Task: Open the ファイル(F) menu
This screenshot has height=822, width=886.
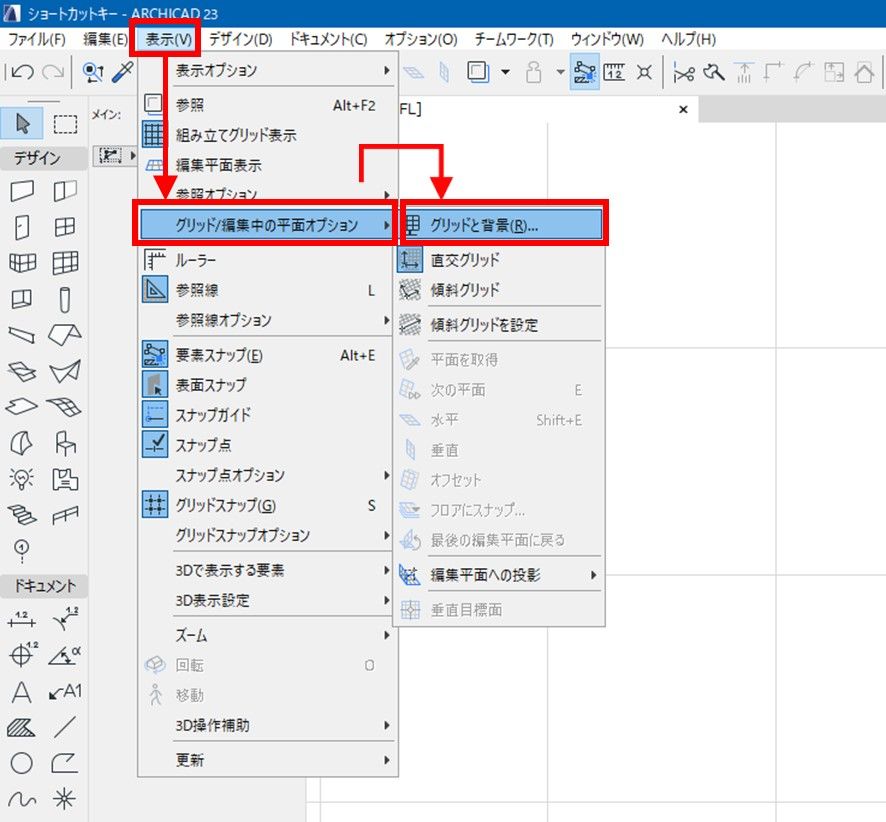Action: [37, 39]
